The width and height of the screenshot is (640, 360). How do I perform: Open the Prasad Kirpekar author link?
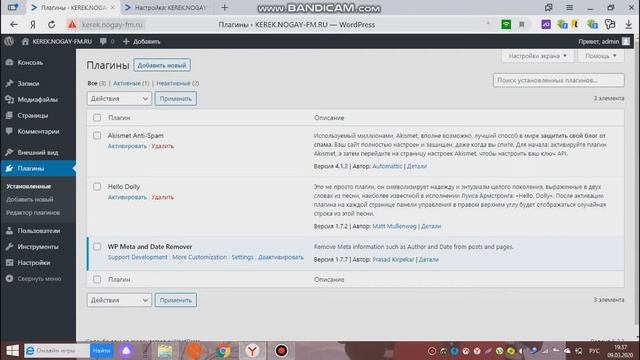click(393, 260)
